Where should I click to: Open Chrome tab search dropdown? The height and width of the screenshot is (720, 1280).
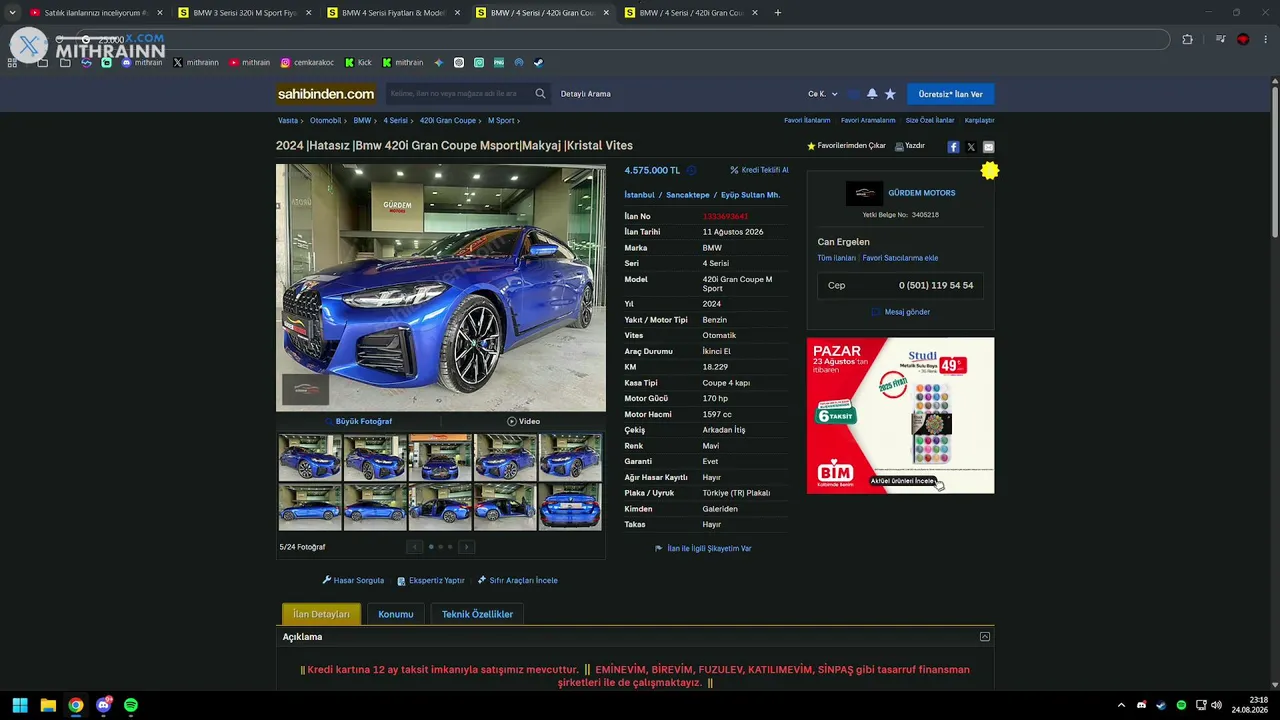[12, 13]
